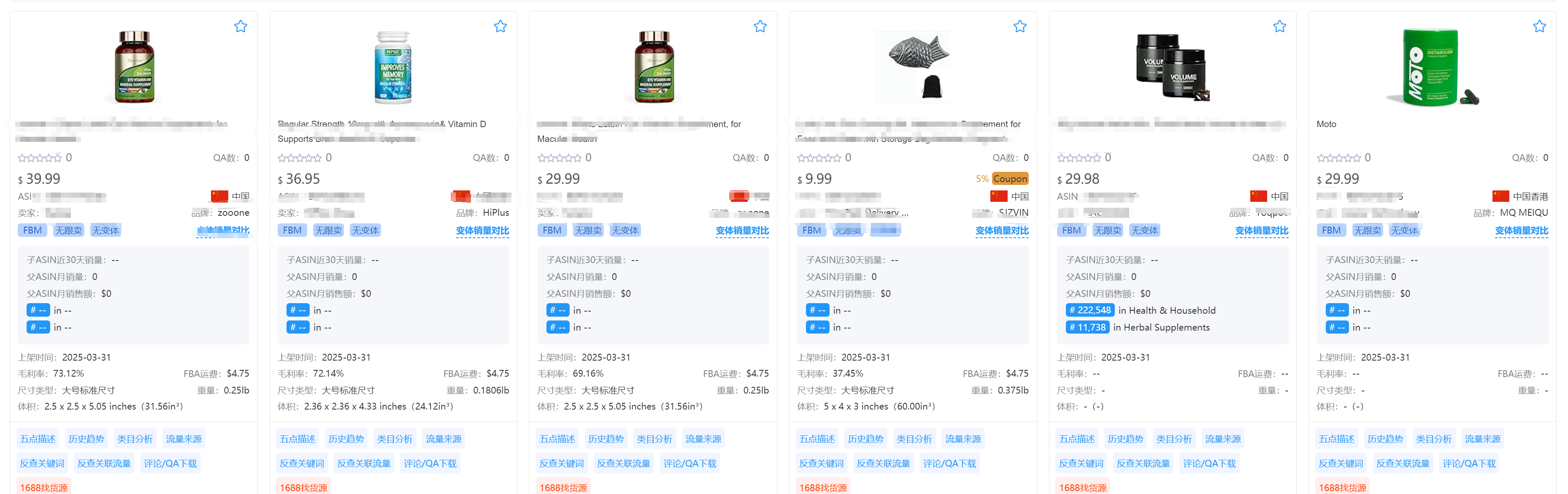The width and height of the screenshot is (1568, 494).
Task: Open the fish ornament product thumbnail
Action: (912, 67)
